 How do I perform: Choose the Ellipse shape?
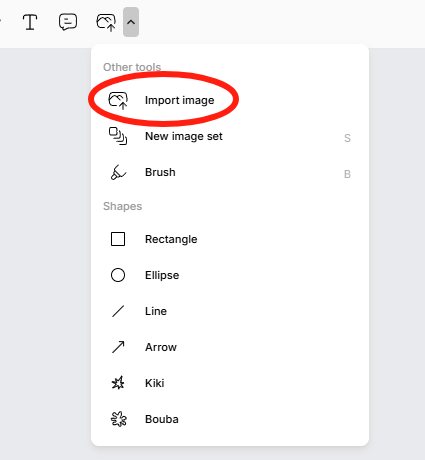(x=230, y=275)
